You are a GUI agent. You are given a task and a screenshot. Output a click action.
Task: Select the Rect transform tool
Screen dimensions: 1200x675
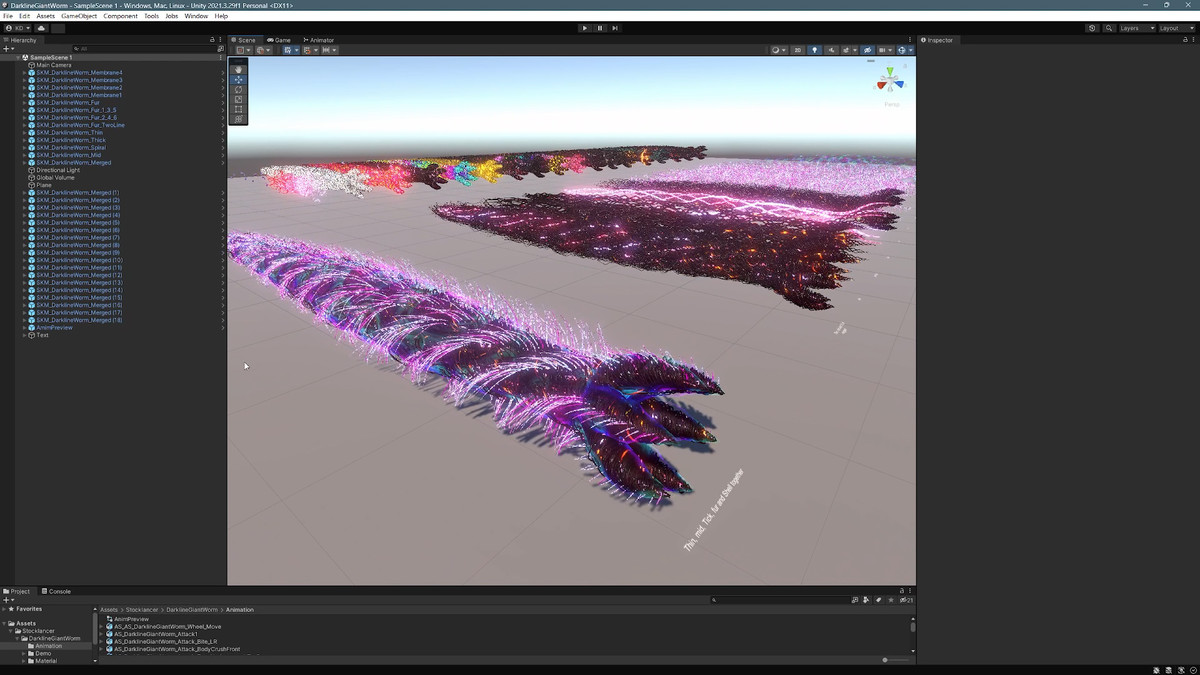pos(238,109)
